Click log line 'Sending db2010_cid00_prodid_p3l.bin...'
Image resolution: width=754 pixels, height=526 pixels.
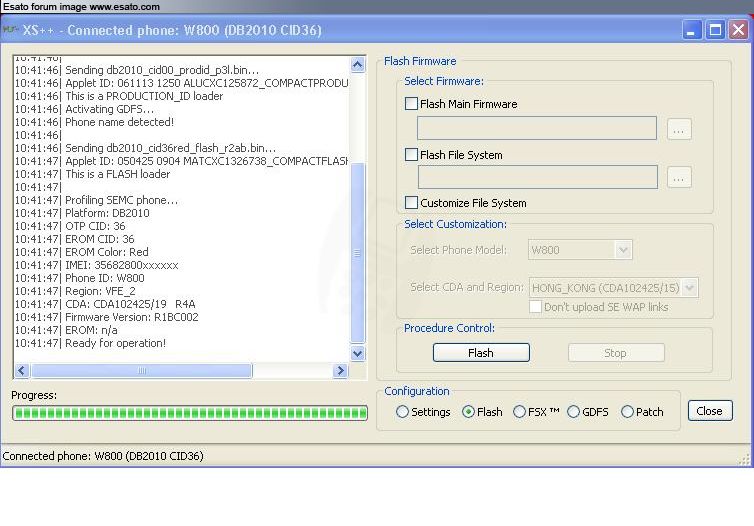tap(162, 70)
